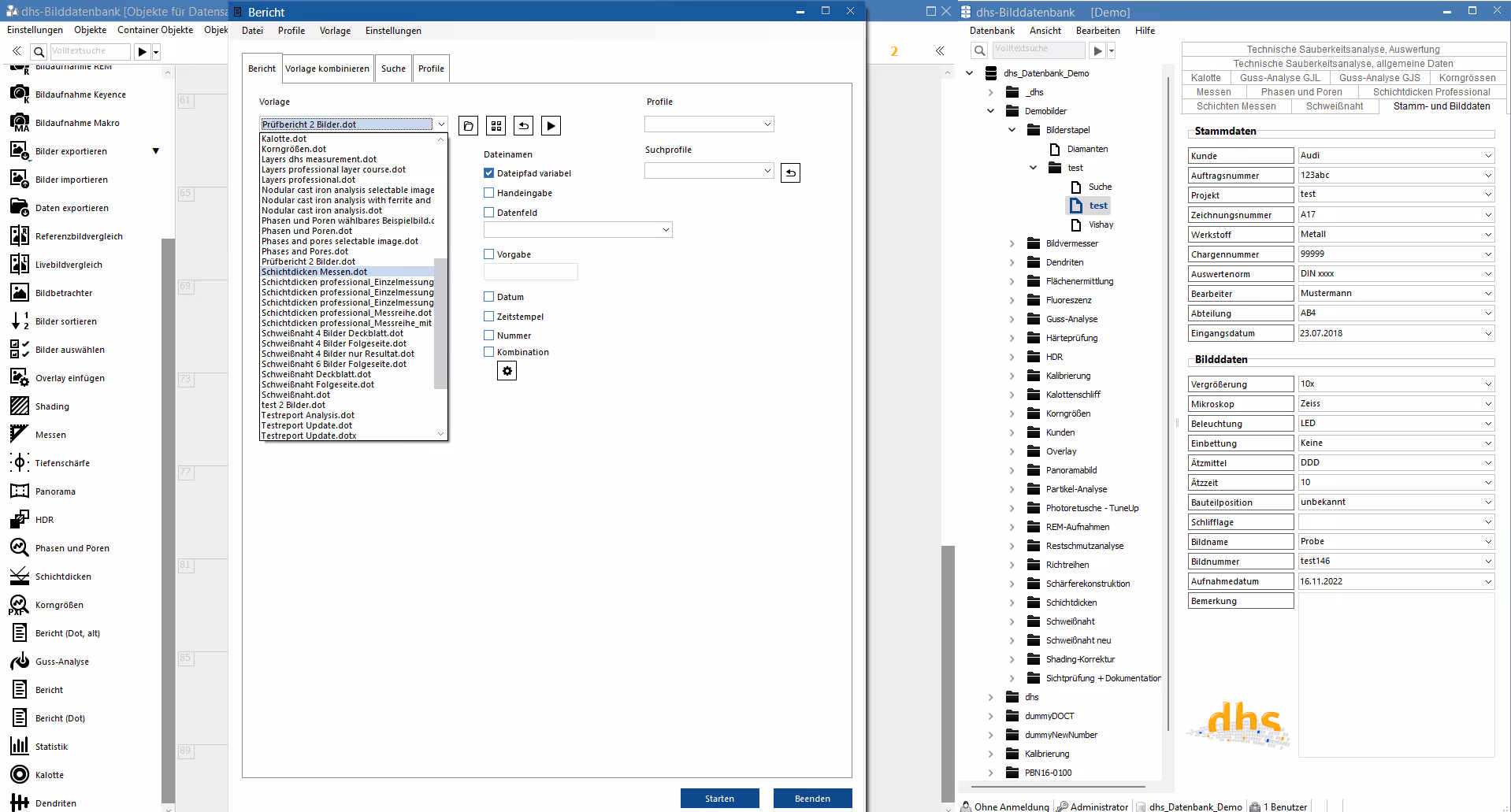Click the open-folder icon beside the Vorlage field
1511x812 pixels.
pyautogui.click(x=468, y=126)
